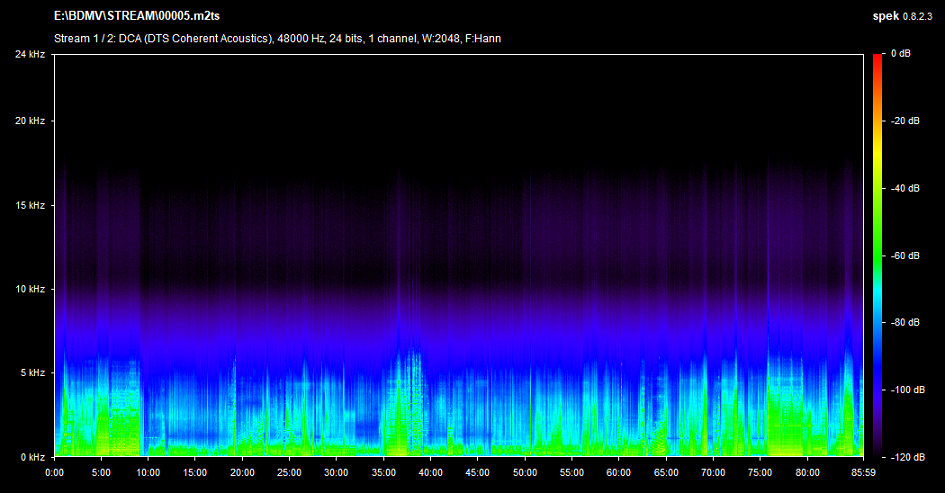Click the DCA stream info text line
945x493 pixels.
tap(277, 39)
